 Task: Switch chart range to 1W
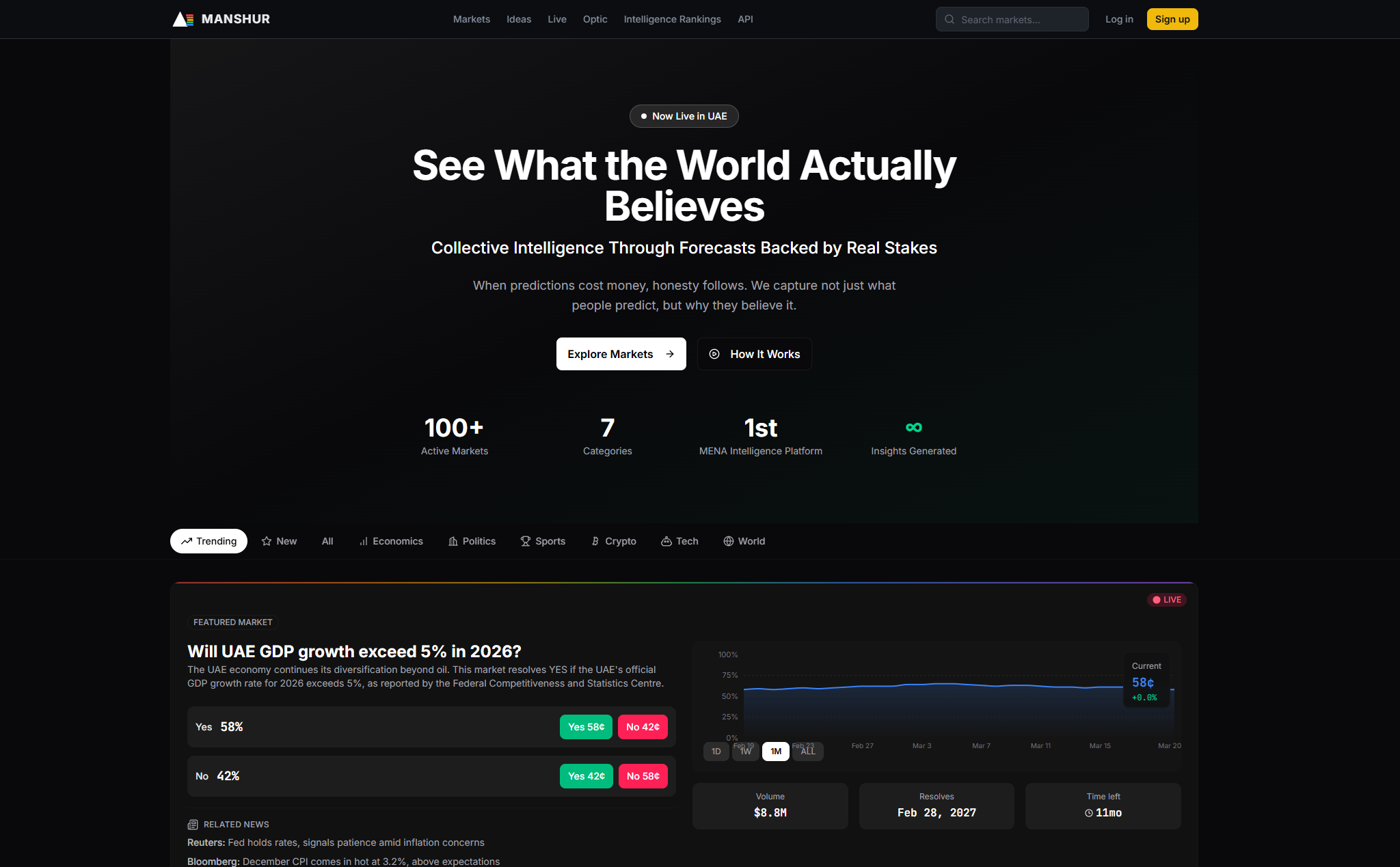pyautogui.click(x=746, y=752)
